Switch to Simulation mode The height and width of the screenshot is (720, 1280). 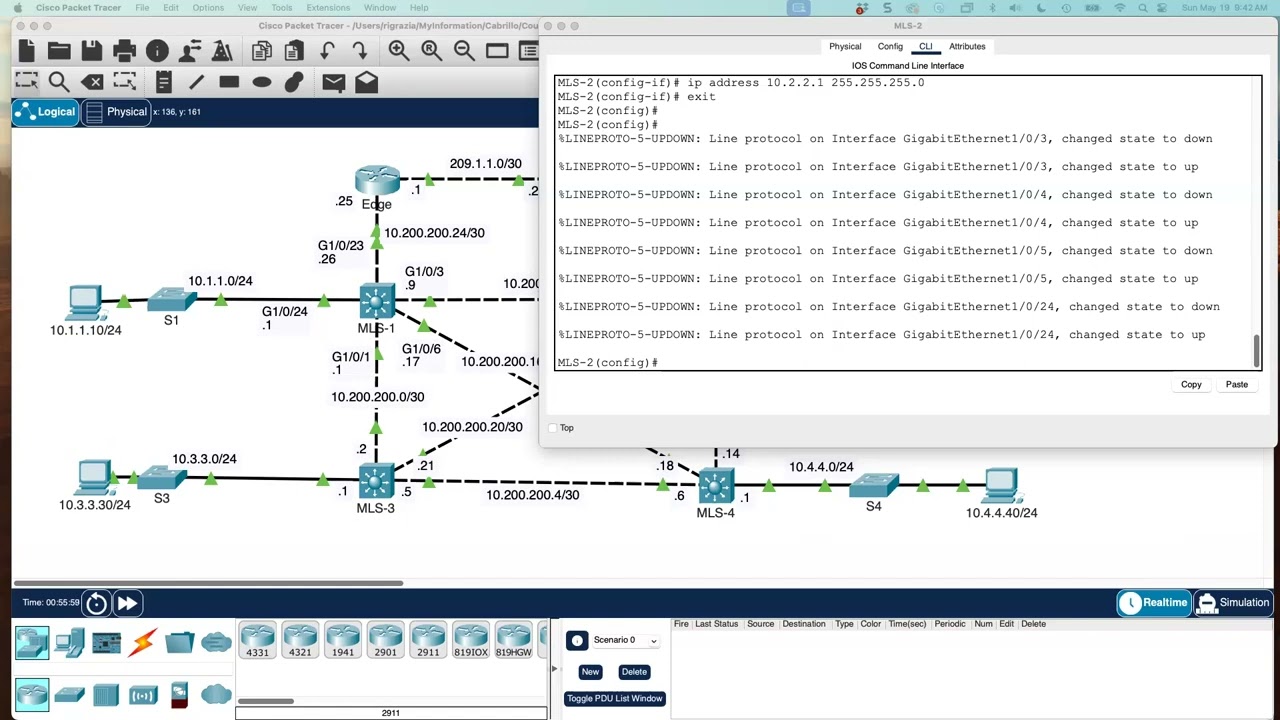[1233, 602]
